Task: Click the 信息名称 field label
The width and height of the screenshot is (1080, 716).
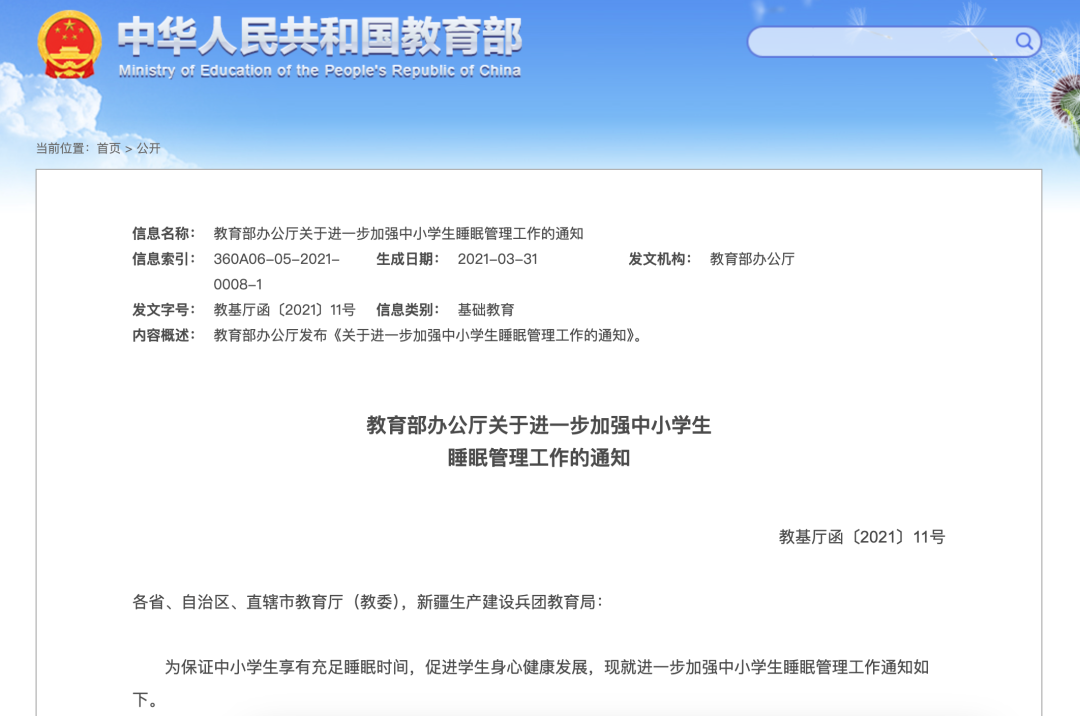Action: (162, 234)
